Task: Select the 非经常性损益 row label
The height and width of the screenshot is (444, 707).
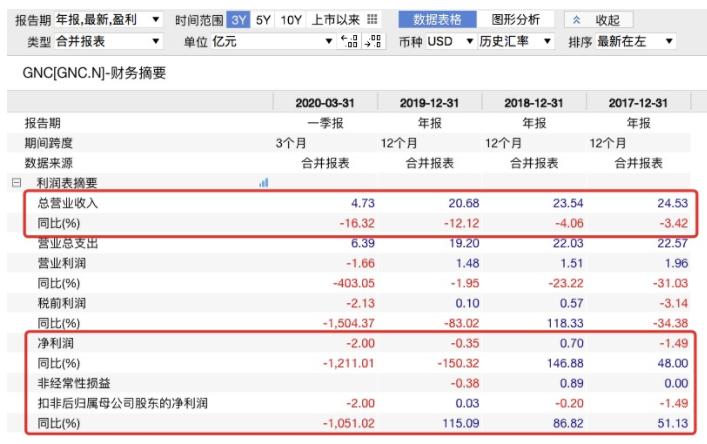Action: [x=74, y=383]
